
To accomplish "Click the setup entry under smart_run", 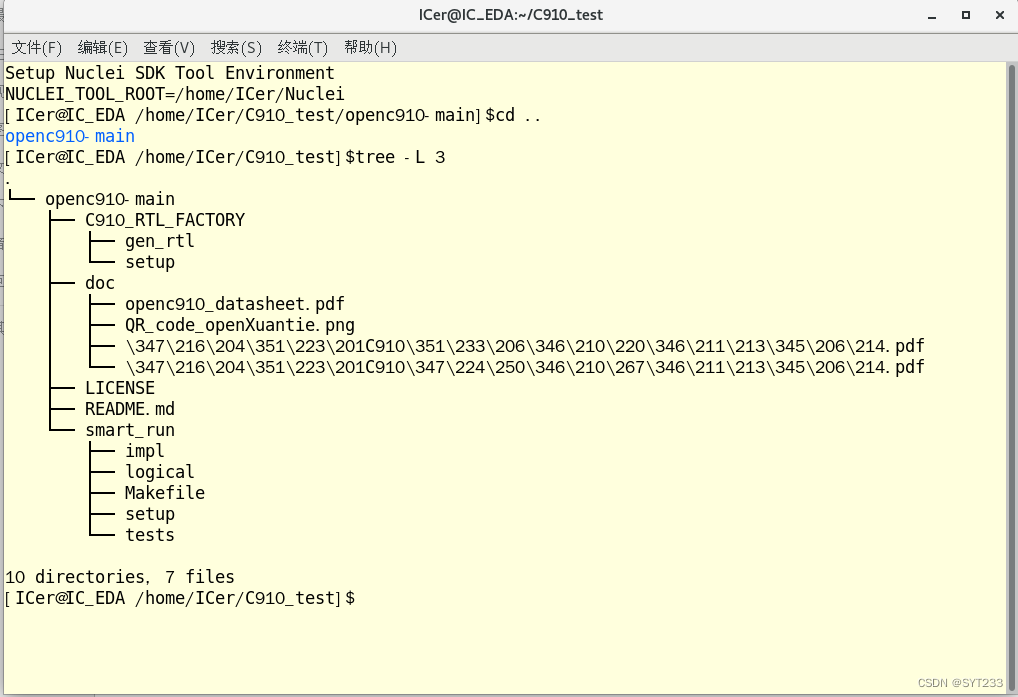I will 150,514.
